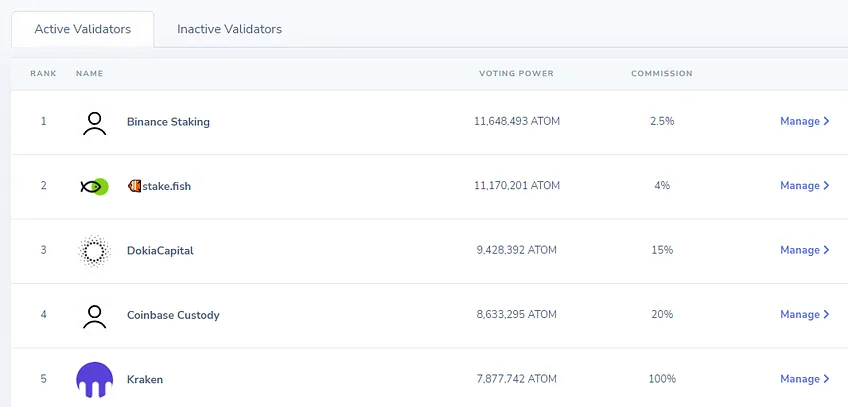The image size is (848, 407).
Task: Open the Binance Staking validator name
Action: click(168, 122)
